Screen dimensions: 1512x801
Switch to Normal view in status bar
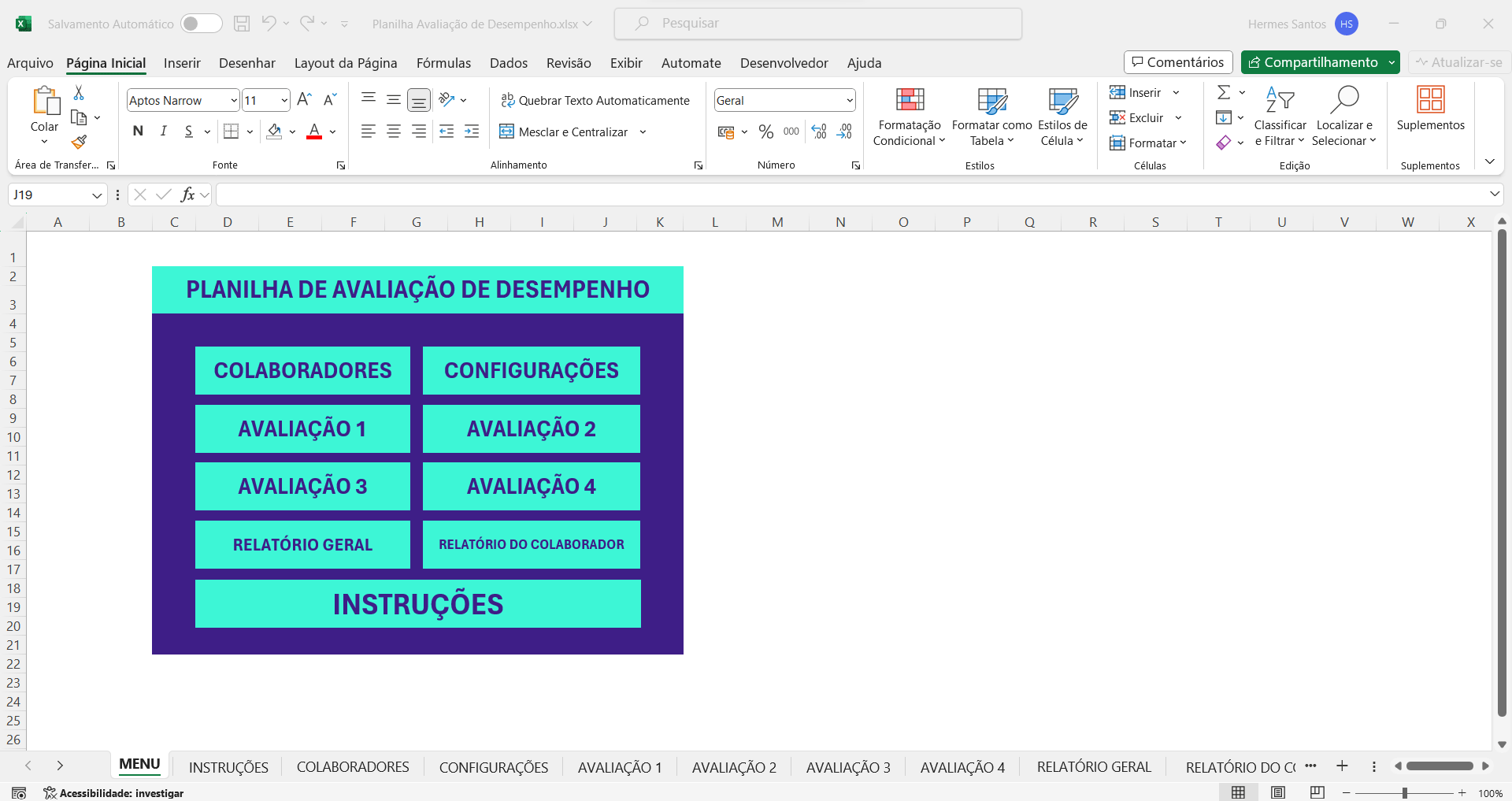point(1238,792)
